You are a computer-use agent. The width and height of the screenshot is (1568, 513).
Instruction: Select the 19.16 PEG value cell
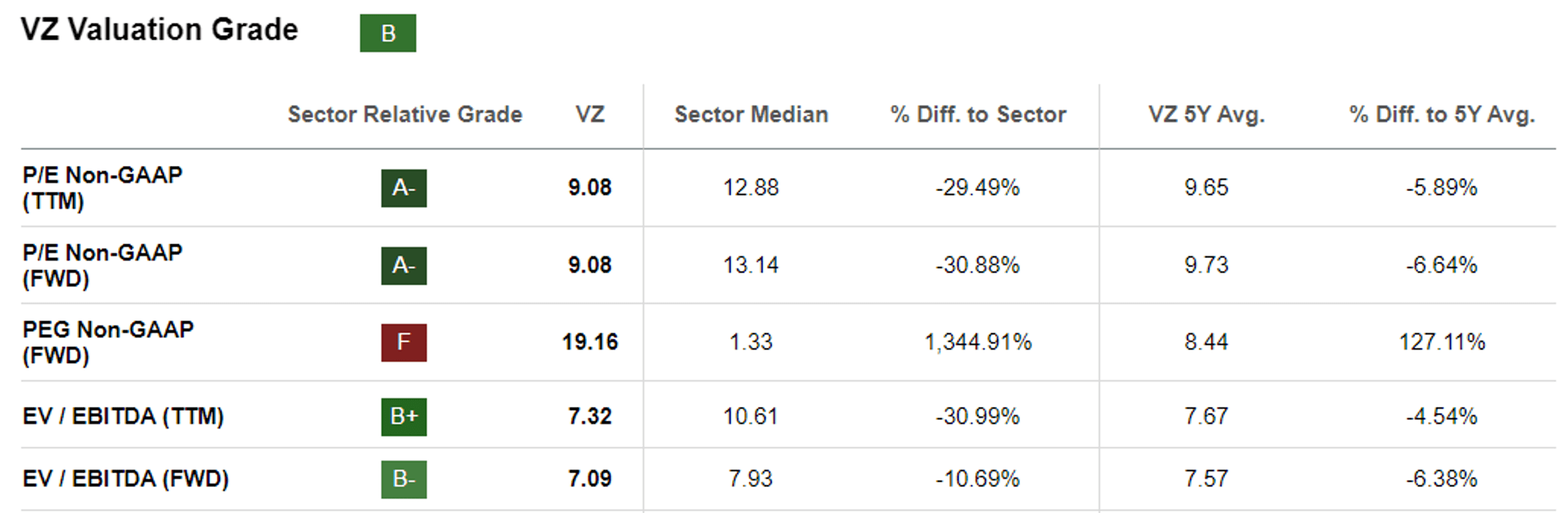point(590,342)
